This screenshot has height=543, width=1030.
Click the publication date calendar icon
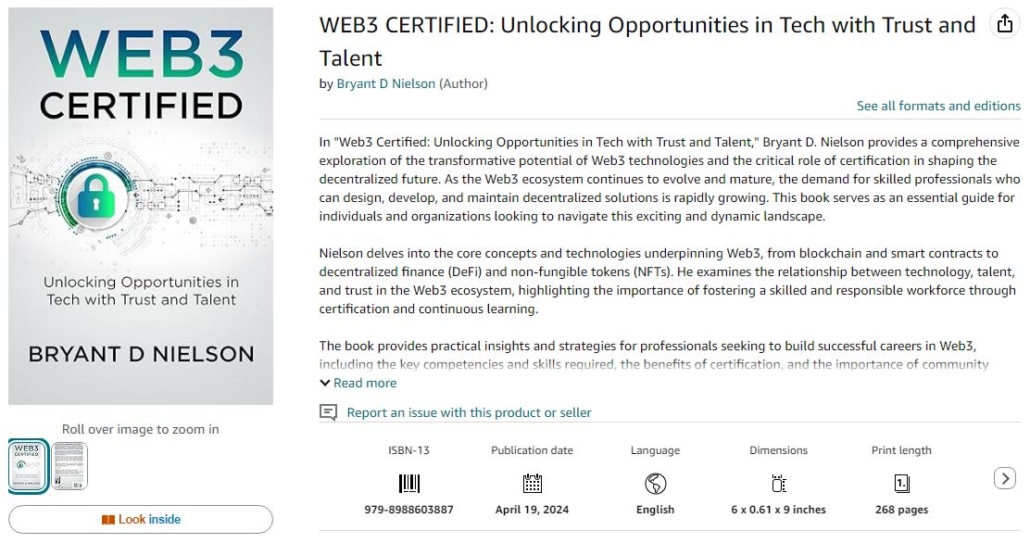pyautogui.click(x=532, y=484)
